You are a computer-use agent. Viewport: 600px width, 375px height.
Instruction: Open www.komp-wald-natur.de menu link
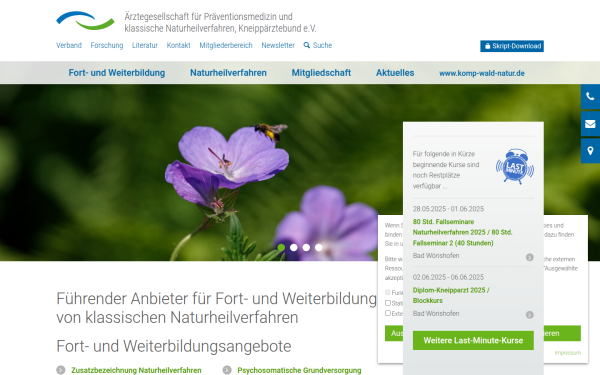tap(482, 73)
